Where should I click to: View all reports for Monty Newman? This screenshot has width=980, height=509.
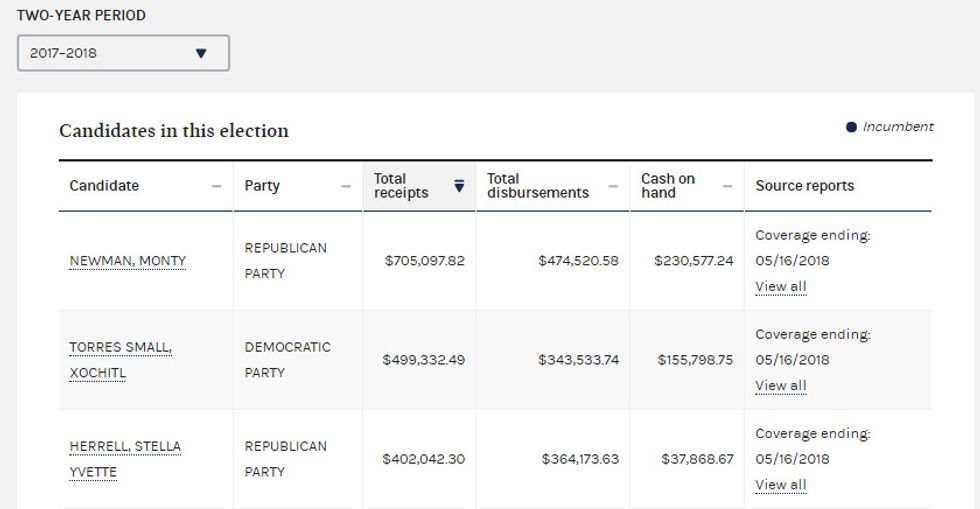pyautogui.click(x=781, y=286)
